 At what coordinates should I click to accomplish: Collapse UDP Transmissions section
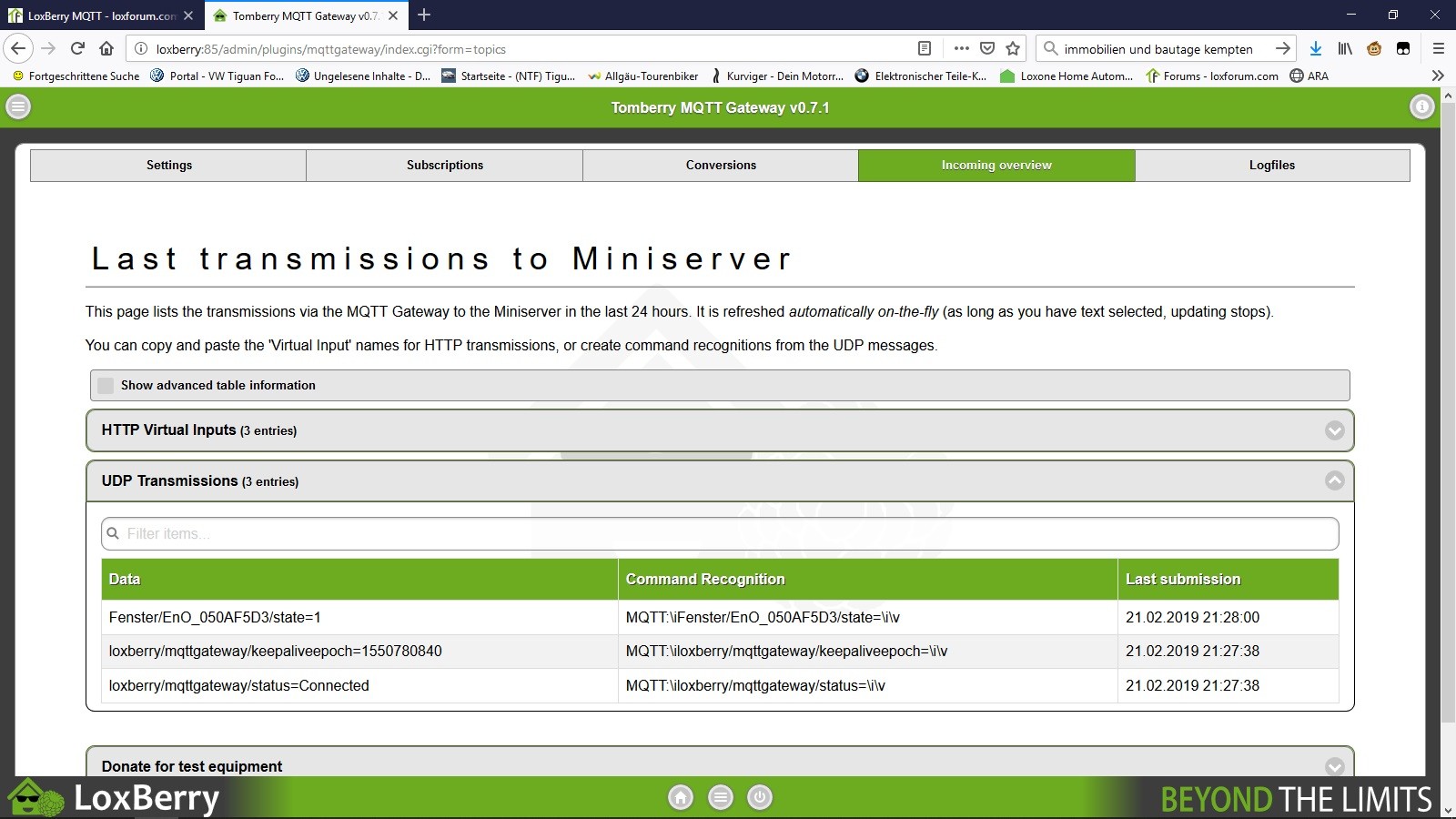pyautogui.click(x=720, y=481)
